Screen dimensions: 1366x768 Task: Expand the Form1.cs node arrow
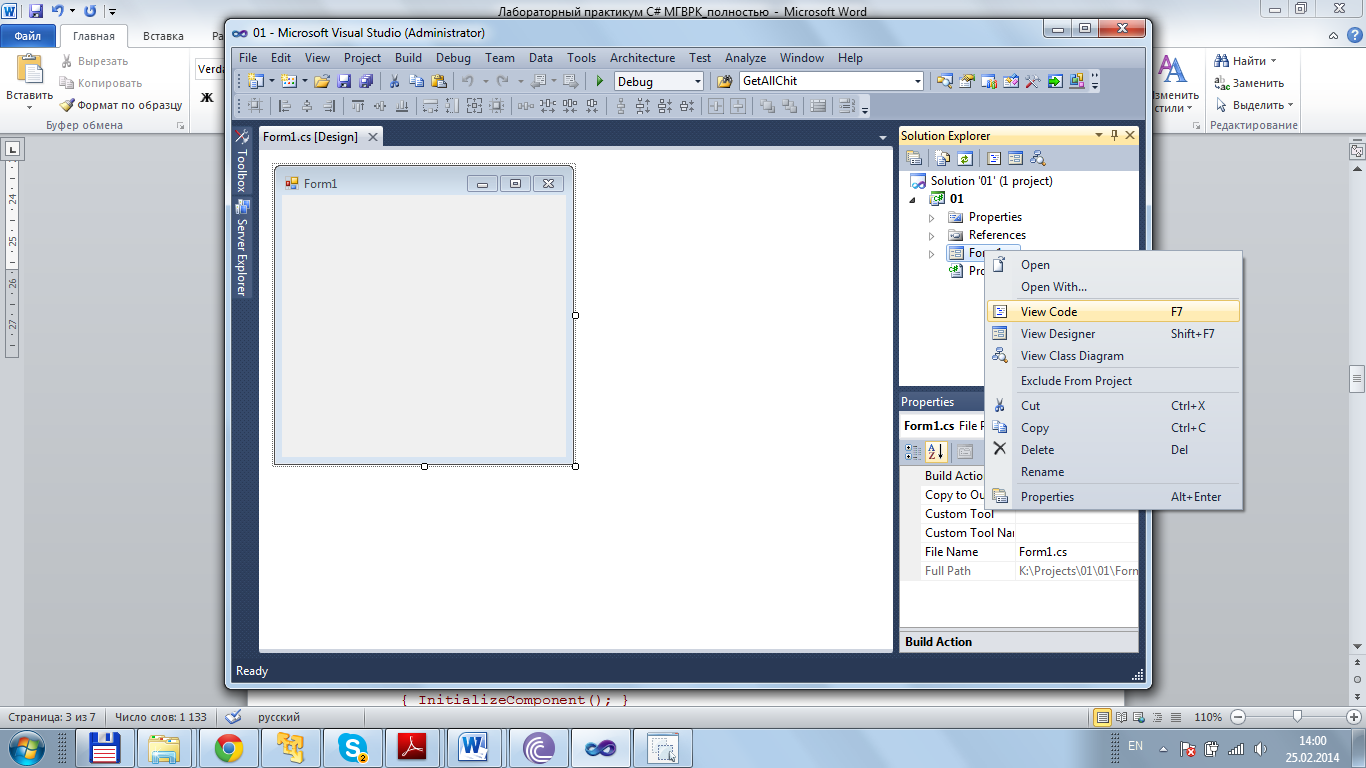pyautogui.click(x=931, y=254)
